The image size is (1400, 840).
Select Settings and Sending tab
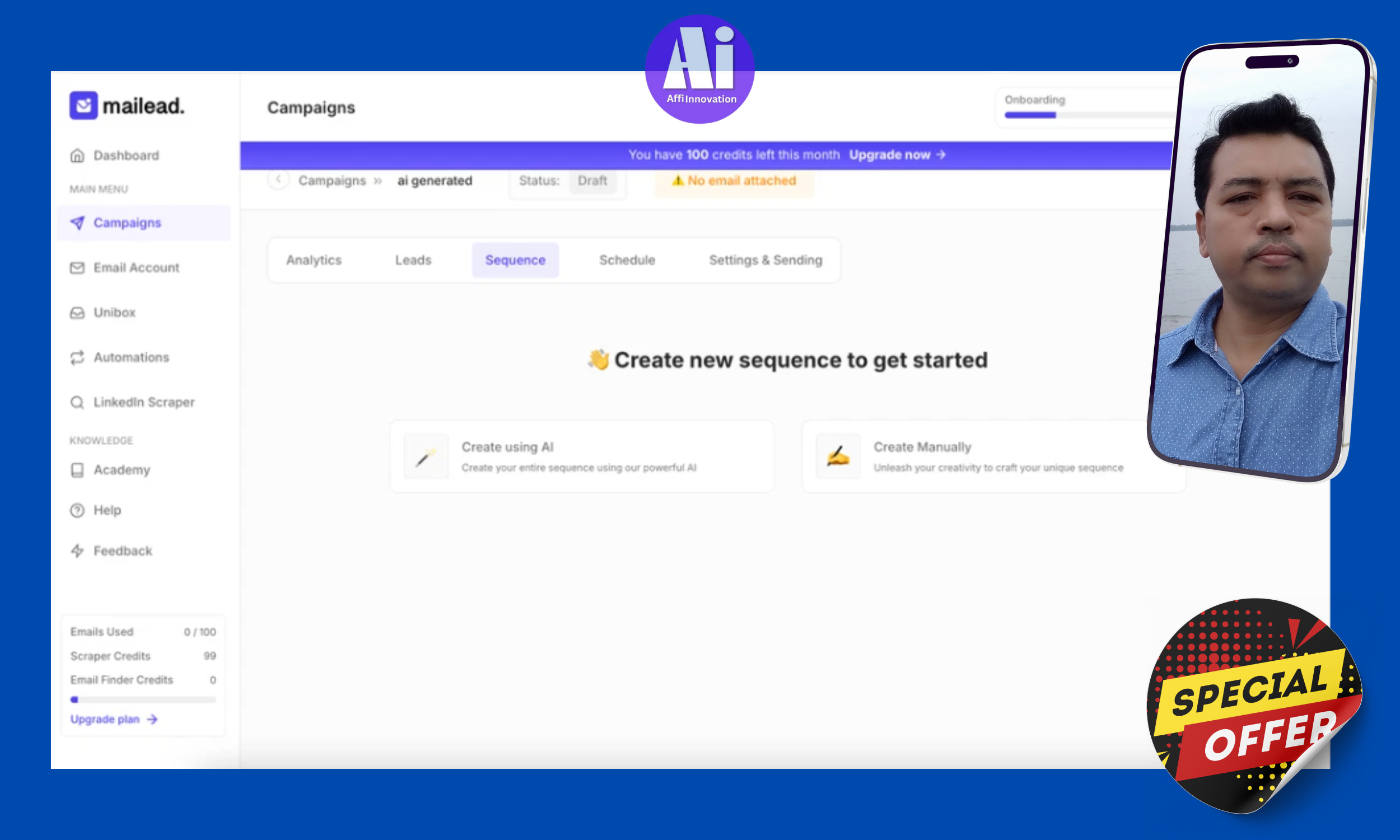click(766, 259)
